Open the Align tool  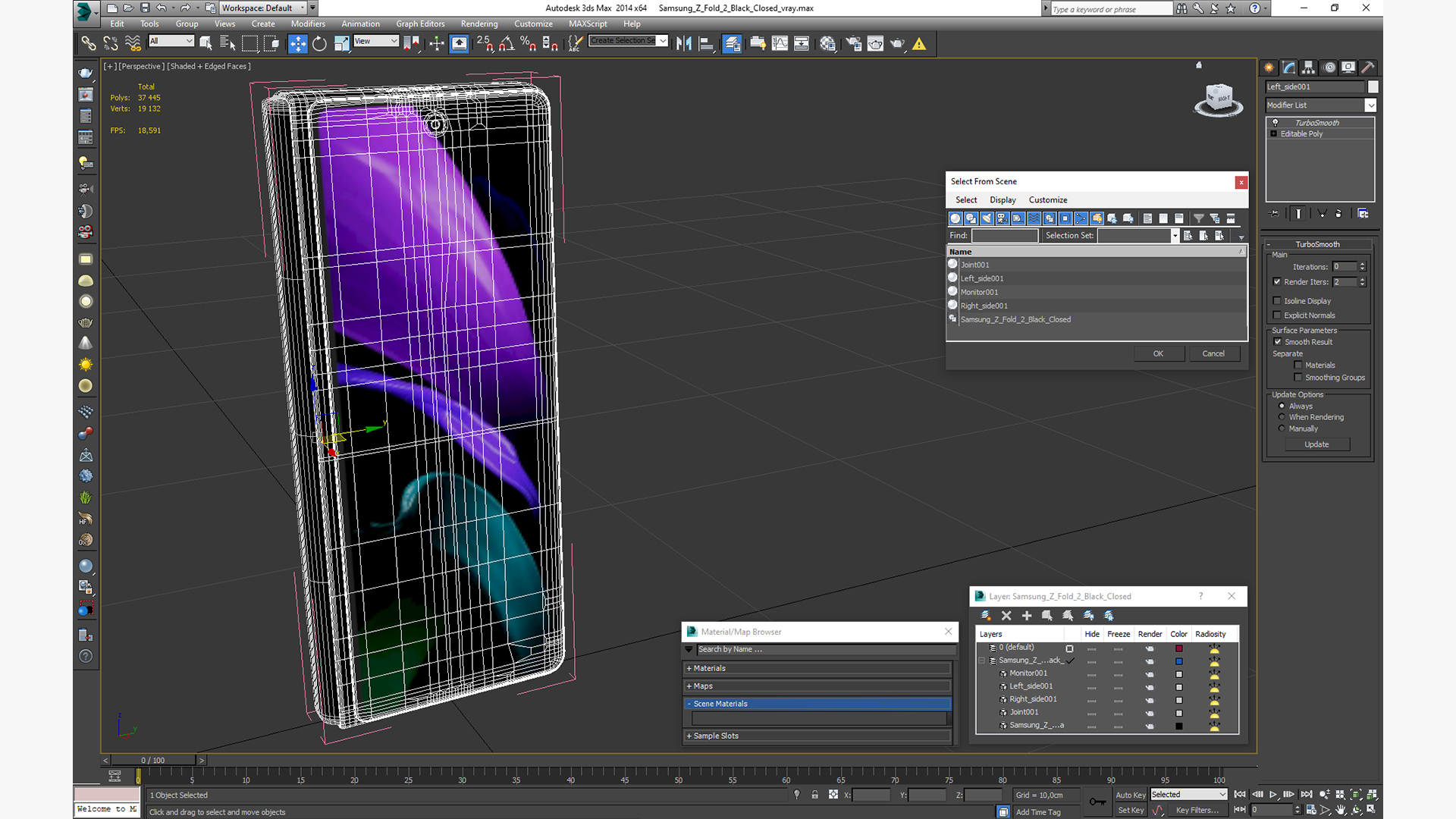(x=705, y=43)
